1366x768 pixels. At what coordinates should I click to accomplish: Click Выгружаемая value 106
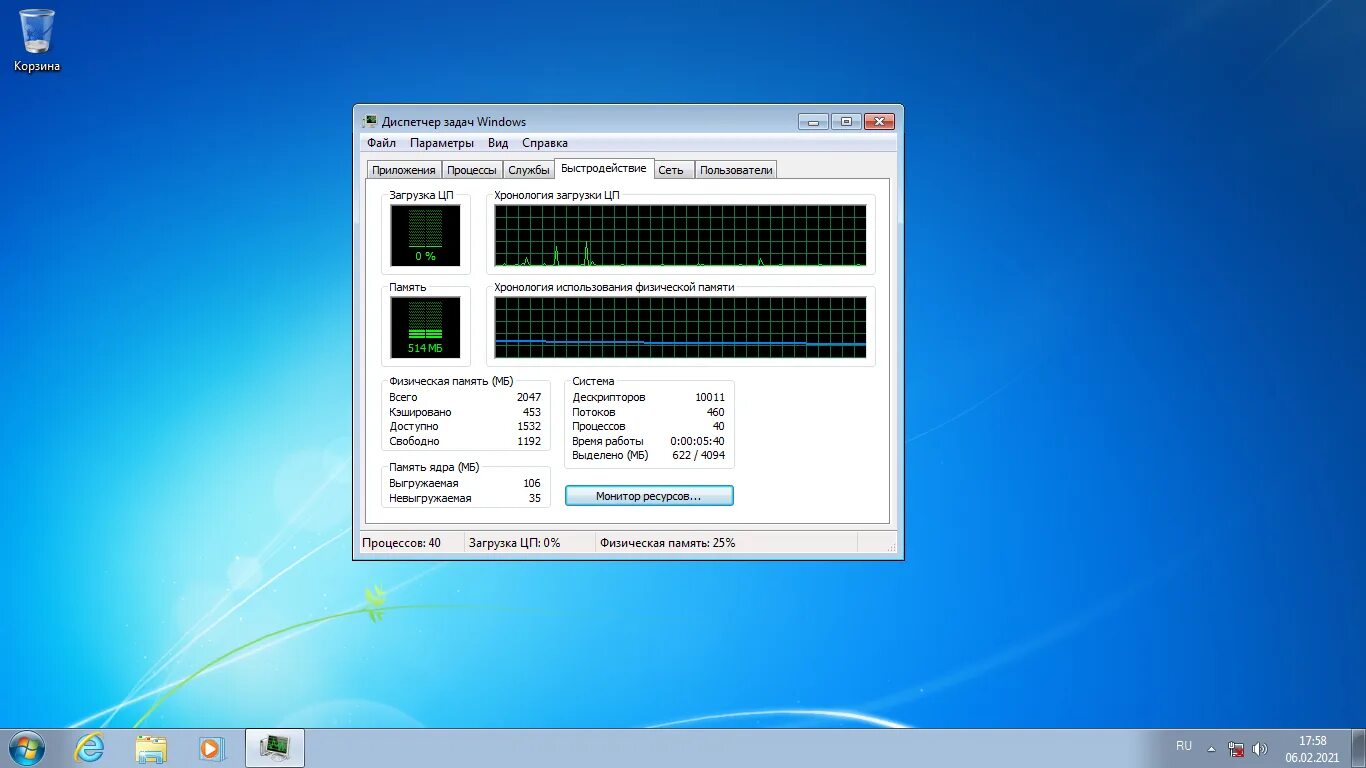coord(532,483)
